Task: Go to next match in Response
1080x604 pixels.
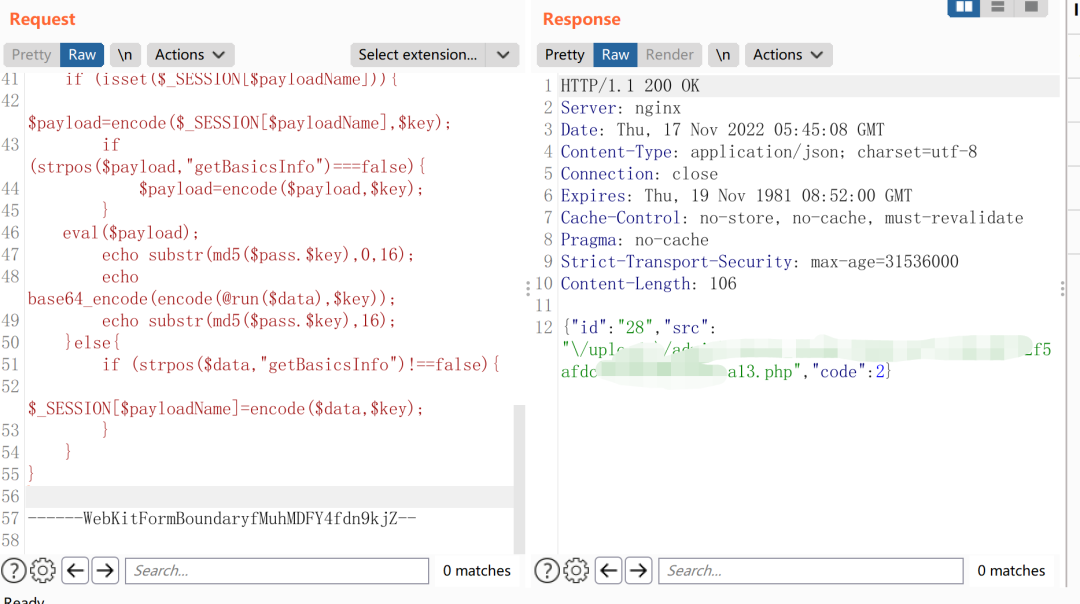Action: tap(638, 570)
